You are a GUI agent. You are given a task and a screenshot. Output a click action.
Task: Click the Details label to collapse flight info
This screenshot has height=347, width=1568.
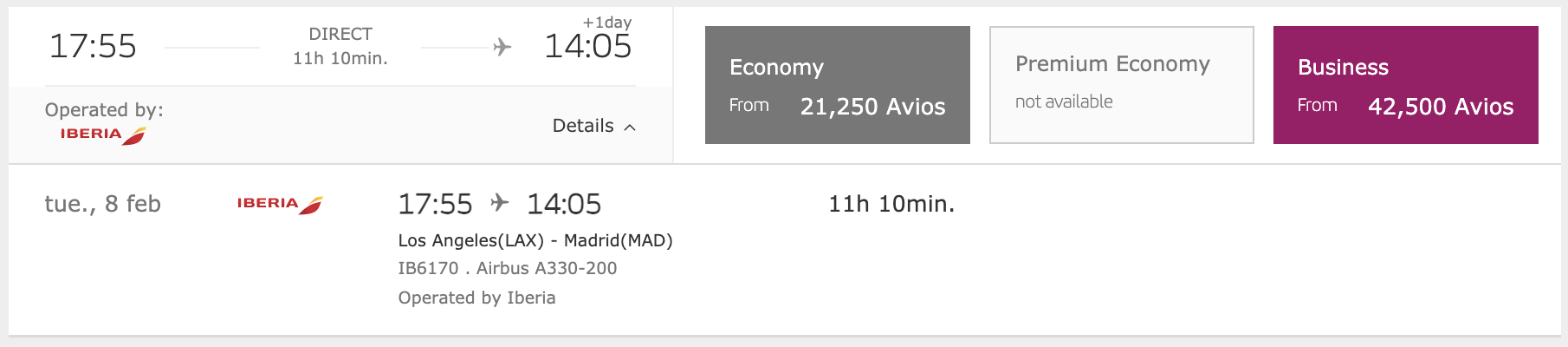tap(583, 126)
